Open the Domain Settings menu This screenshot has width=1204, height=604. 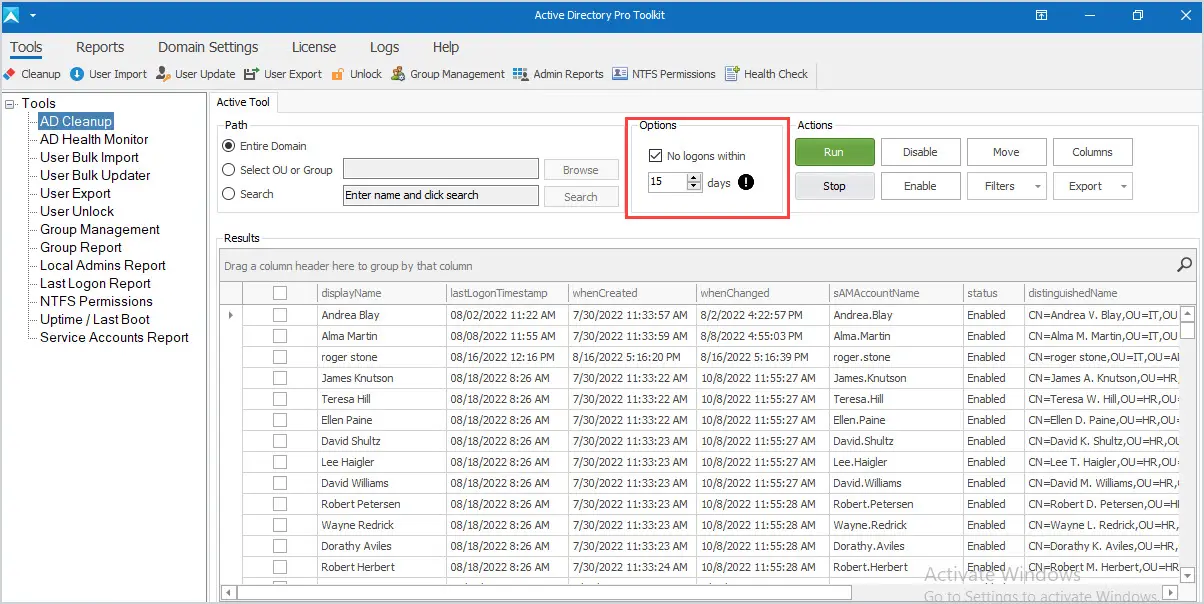(x=208, y=47)
